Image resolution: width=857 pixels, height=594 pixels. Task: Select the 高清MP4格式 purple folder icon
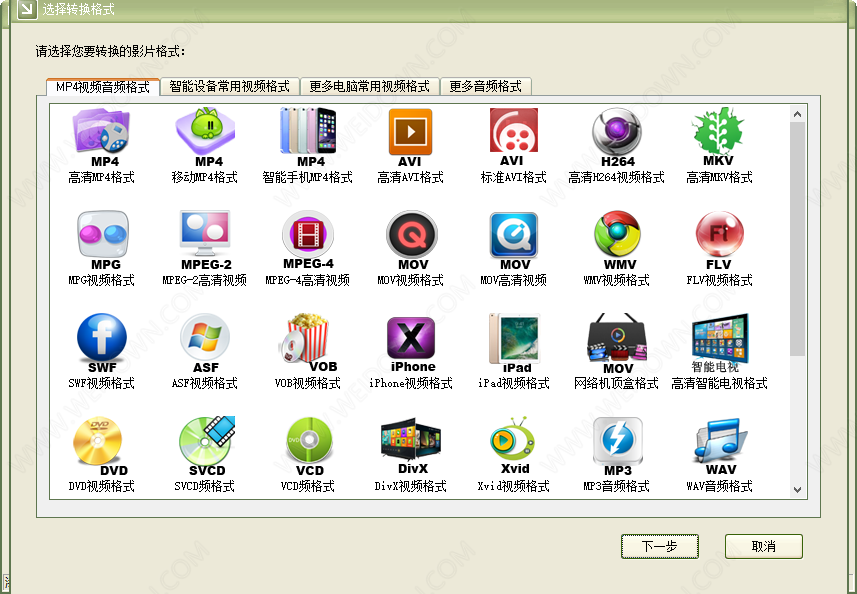click(x=101, y=130)
